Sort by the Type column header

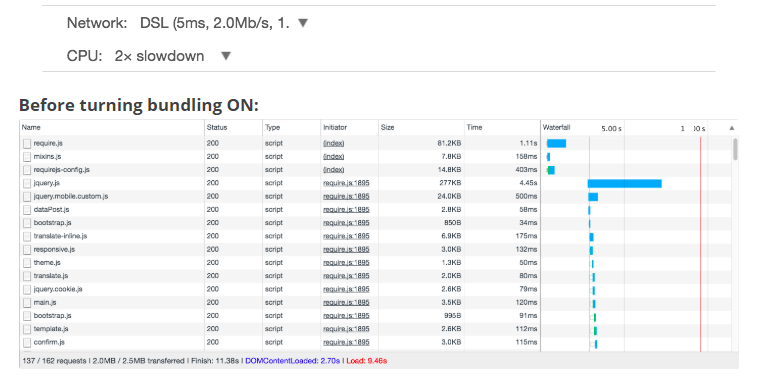(x=273, y=127)
